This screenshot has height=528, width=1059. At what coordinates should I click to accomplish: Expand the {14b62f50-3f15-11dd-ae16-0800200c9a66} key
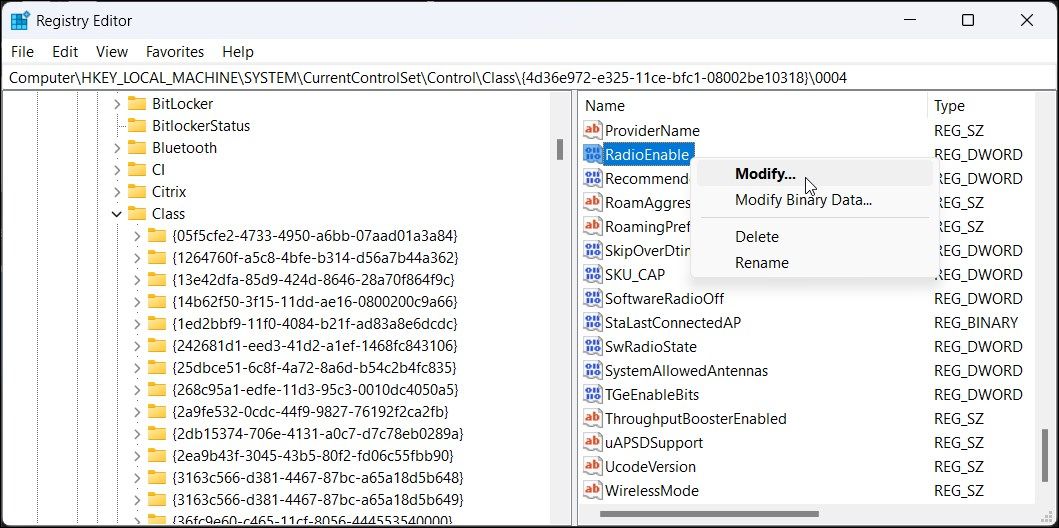click(x=137, y=302)
